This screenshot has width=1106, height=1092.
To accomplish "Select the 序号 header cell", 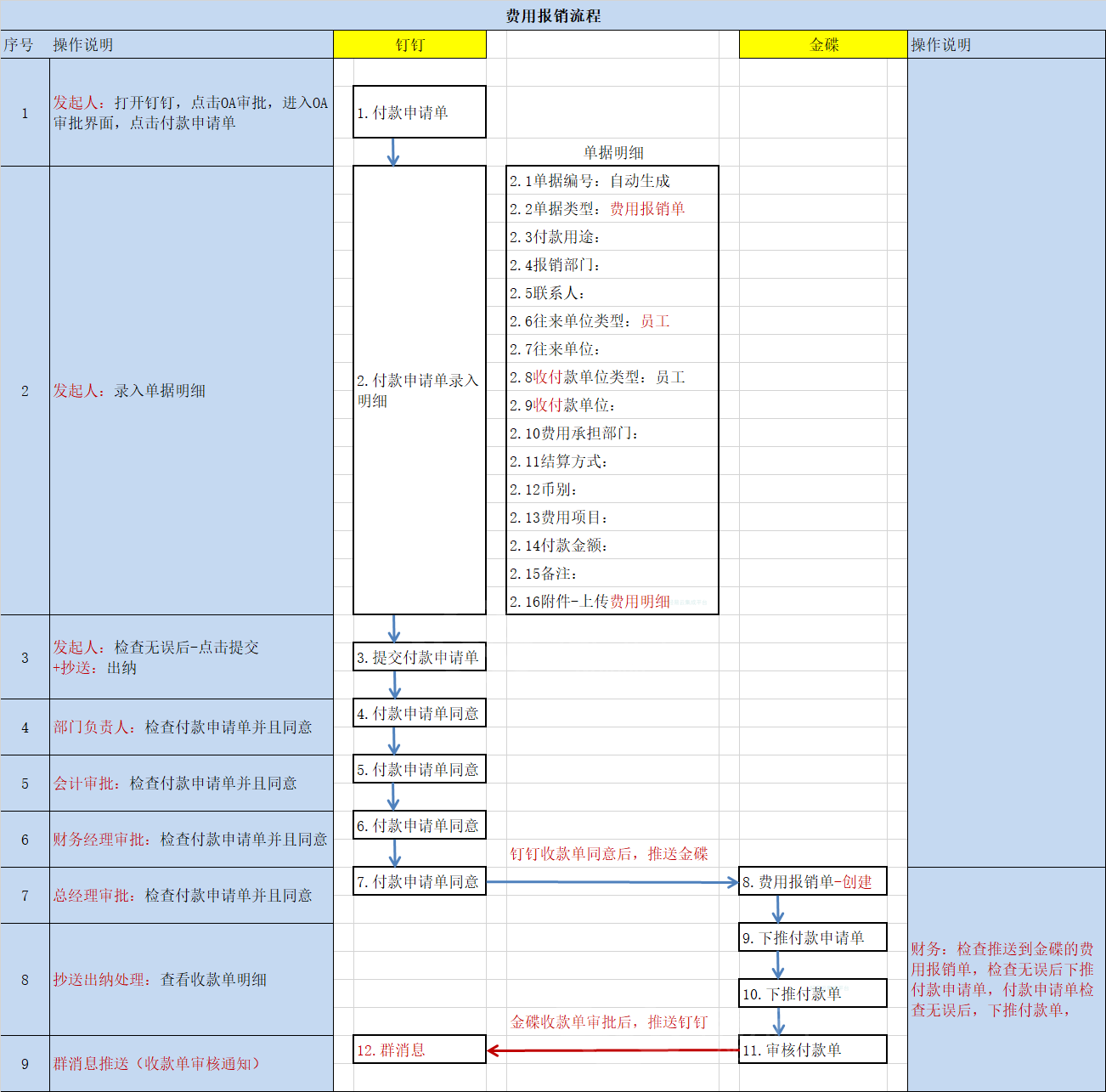I will pyautogui.click(x=25, y=44).
